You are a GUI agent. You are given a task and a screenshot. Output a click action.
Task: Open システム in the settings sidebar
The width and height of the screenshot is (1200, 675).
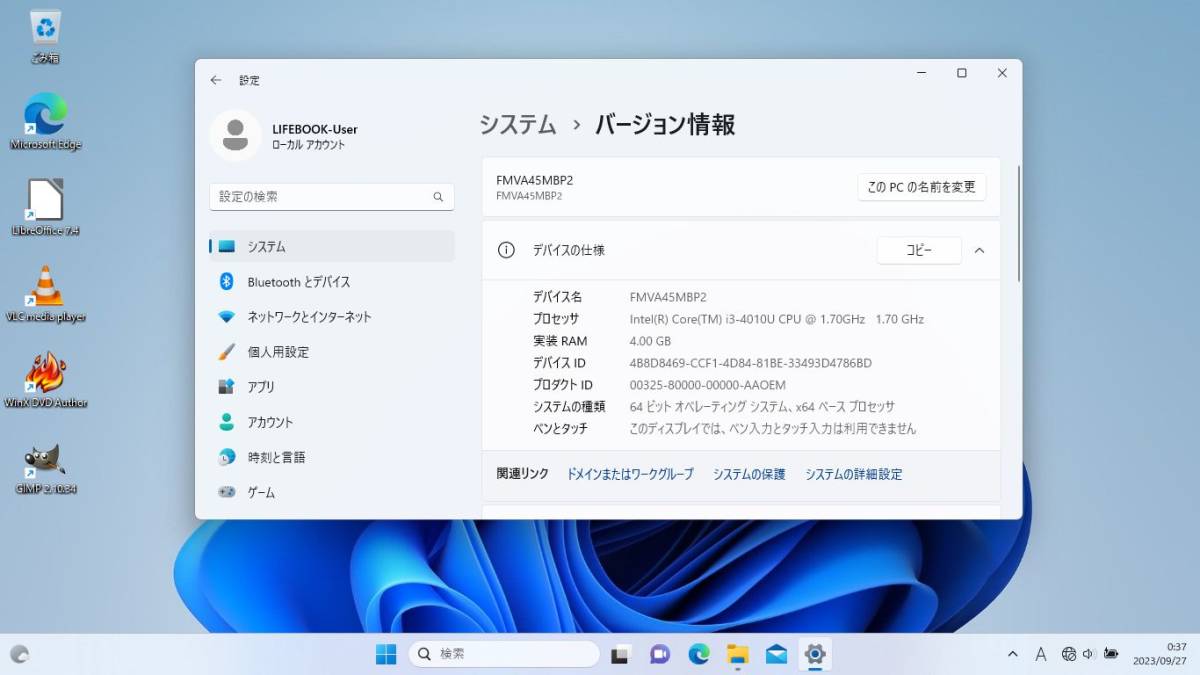point(332,246)
